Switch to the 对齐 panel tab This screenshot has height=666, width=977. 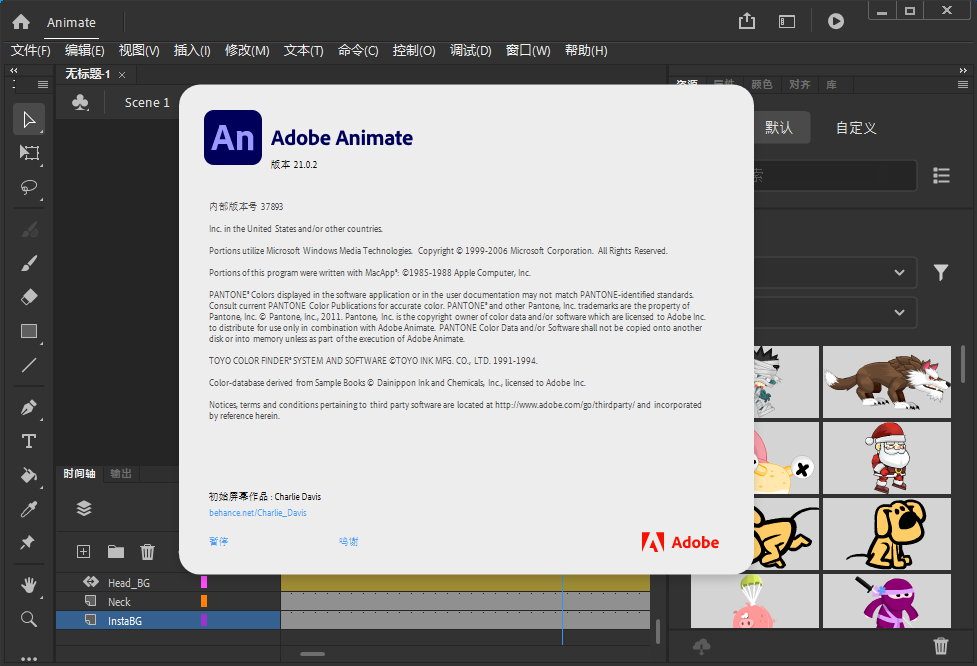coord(799,85)
